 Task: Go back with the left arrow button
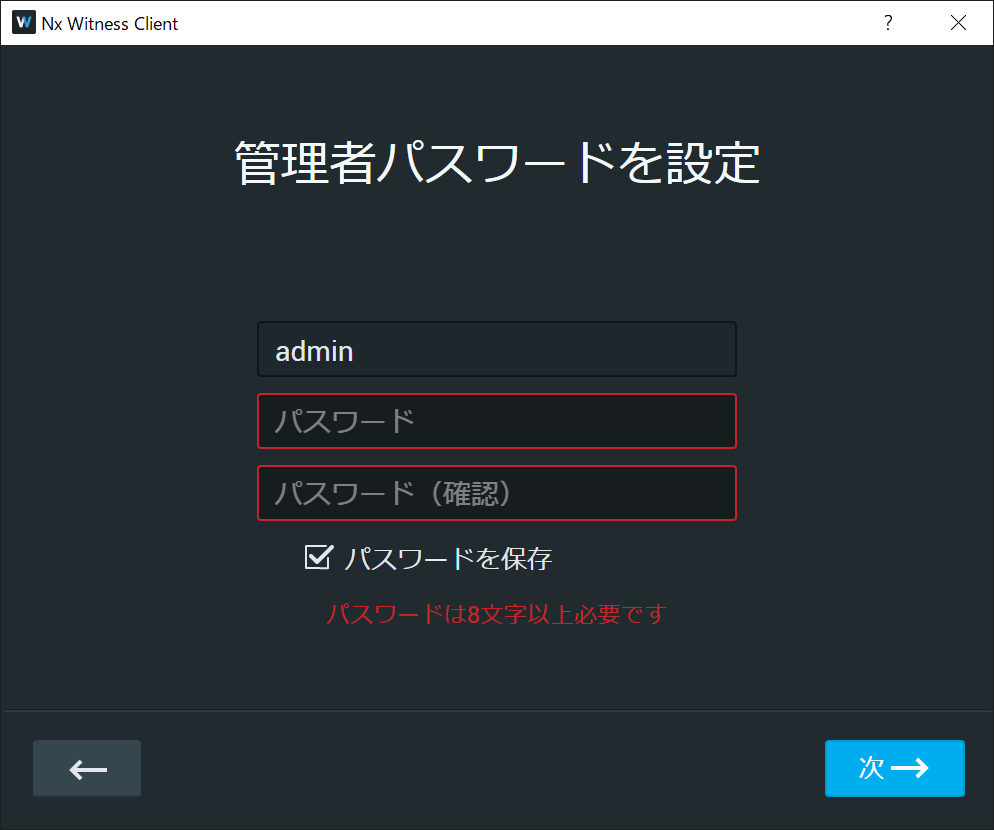[87, 768]
